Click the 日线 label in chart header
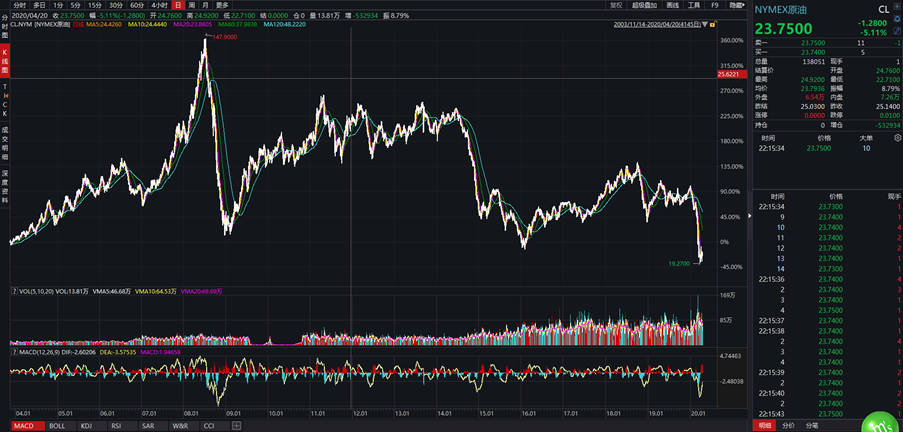This screenshot has height=432, width=903. pyautogui.click(x=78, y=25)
